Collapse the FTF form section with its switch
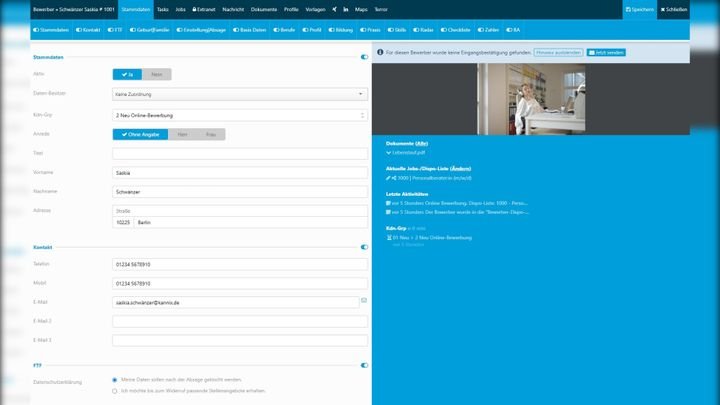Screen dimensions: 720x405 (x=364, y=366)
